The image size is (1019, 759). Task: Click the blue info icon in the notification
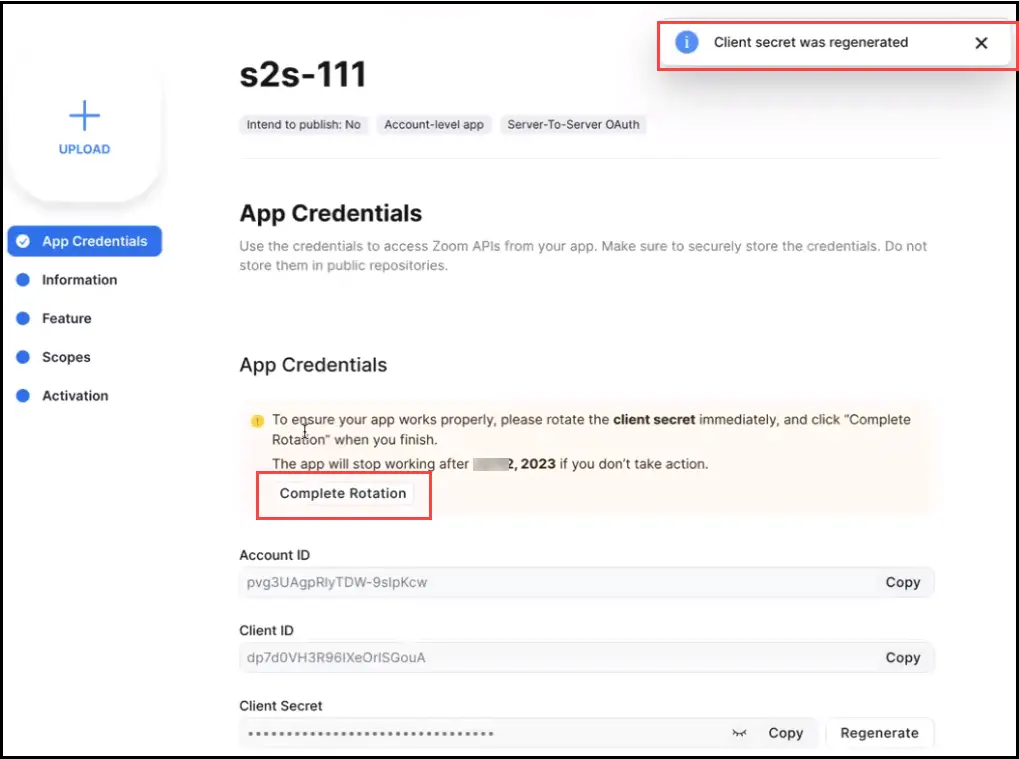(687, 42)
